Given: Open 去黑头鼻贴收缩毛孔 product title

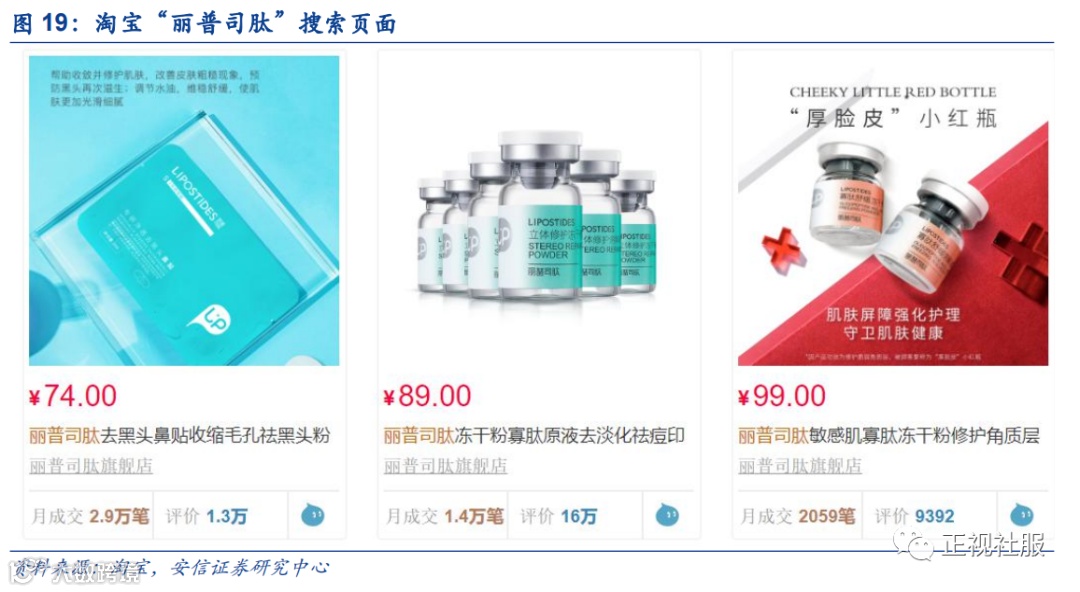Looking at the screenshot, I should 180,436.
